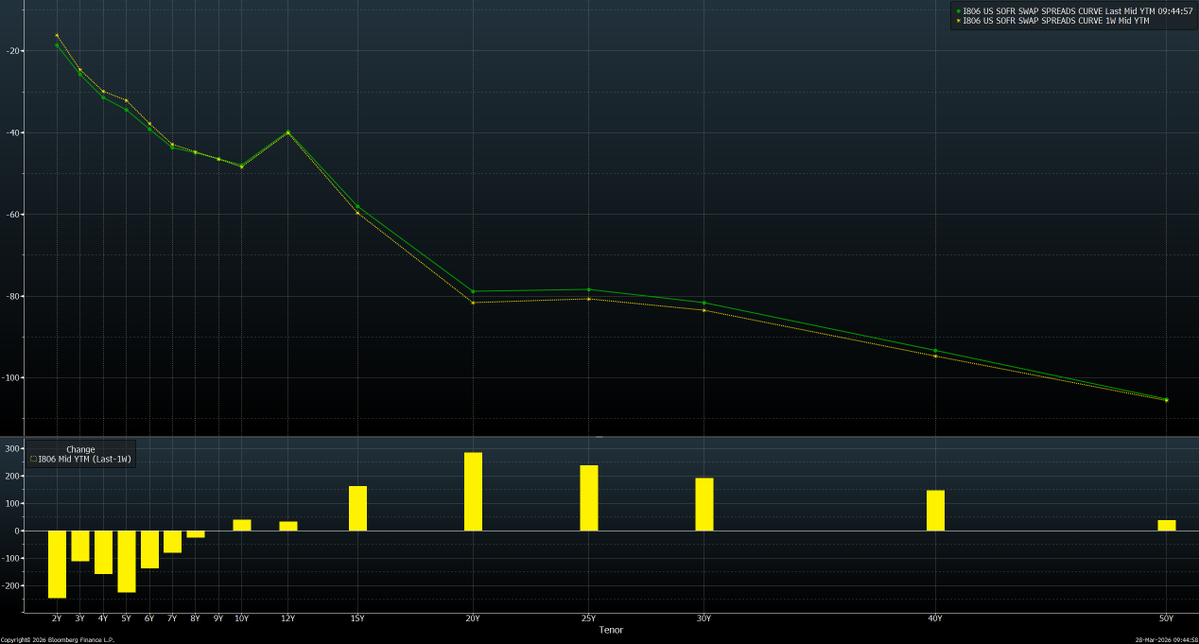Click the '50Y' tenor axis label

1166,618
